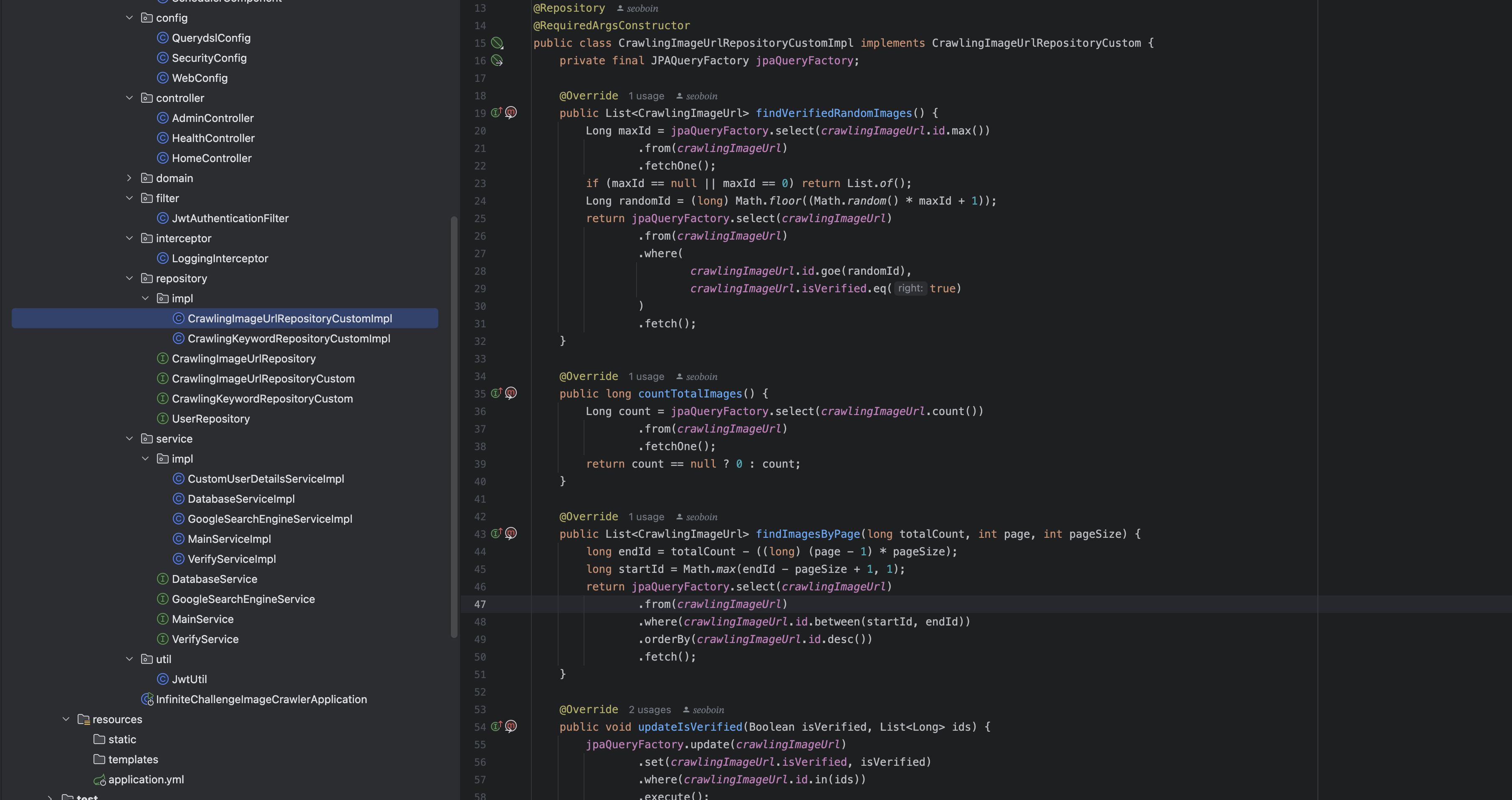
Task: Open the CrawlingKeywordRepositoryCustomImpl file
Action: click(289, 339)
